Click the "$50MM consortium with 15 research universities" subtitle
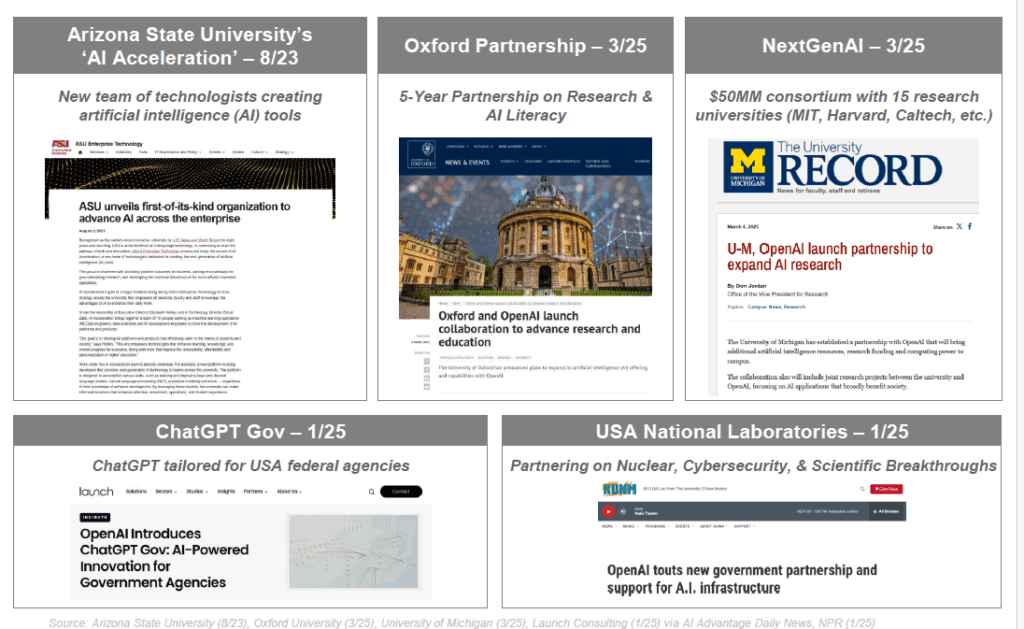 [x=844, y=106]
